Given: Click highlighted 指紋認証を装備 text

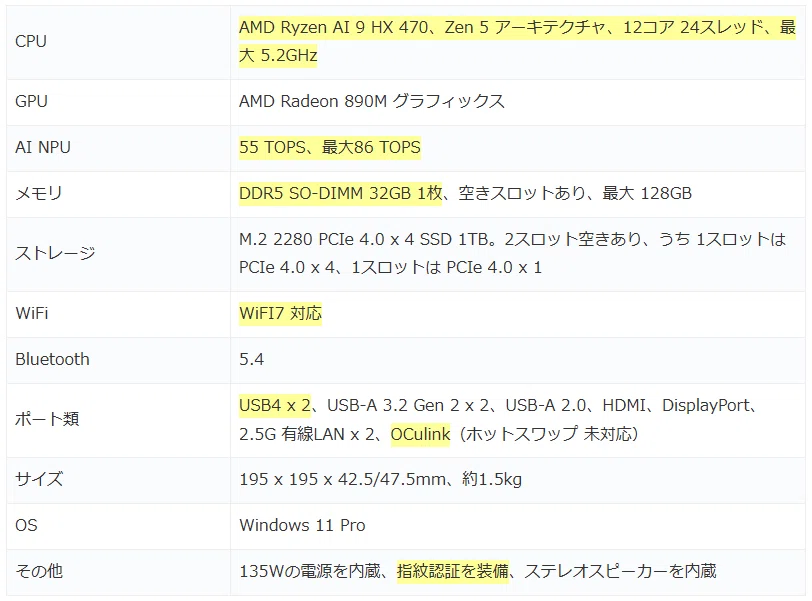Looking at the screenshot, I should pyautogui.click(x=453, y=571).
